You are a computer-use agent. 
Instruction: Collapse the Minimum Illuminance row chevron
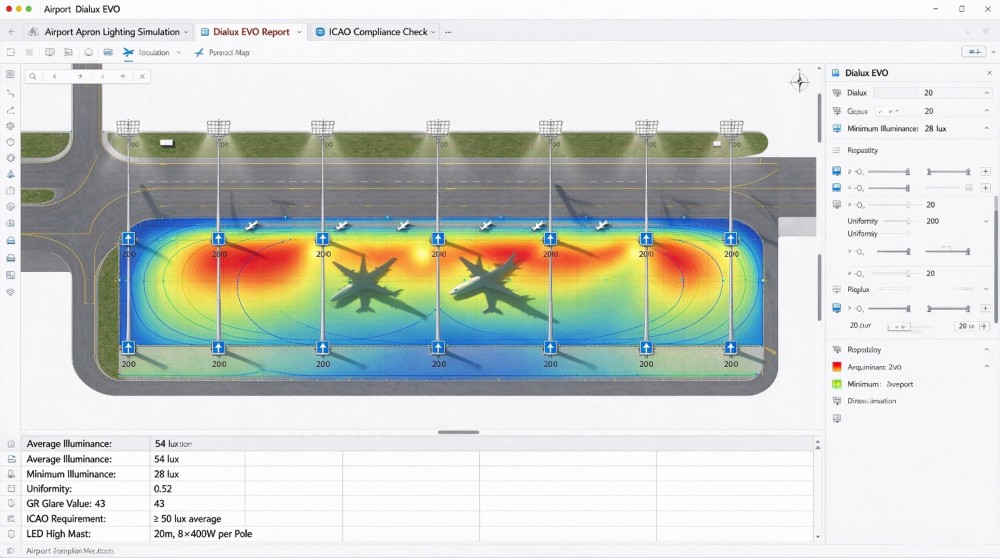(987, 128)
